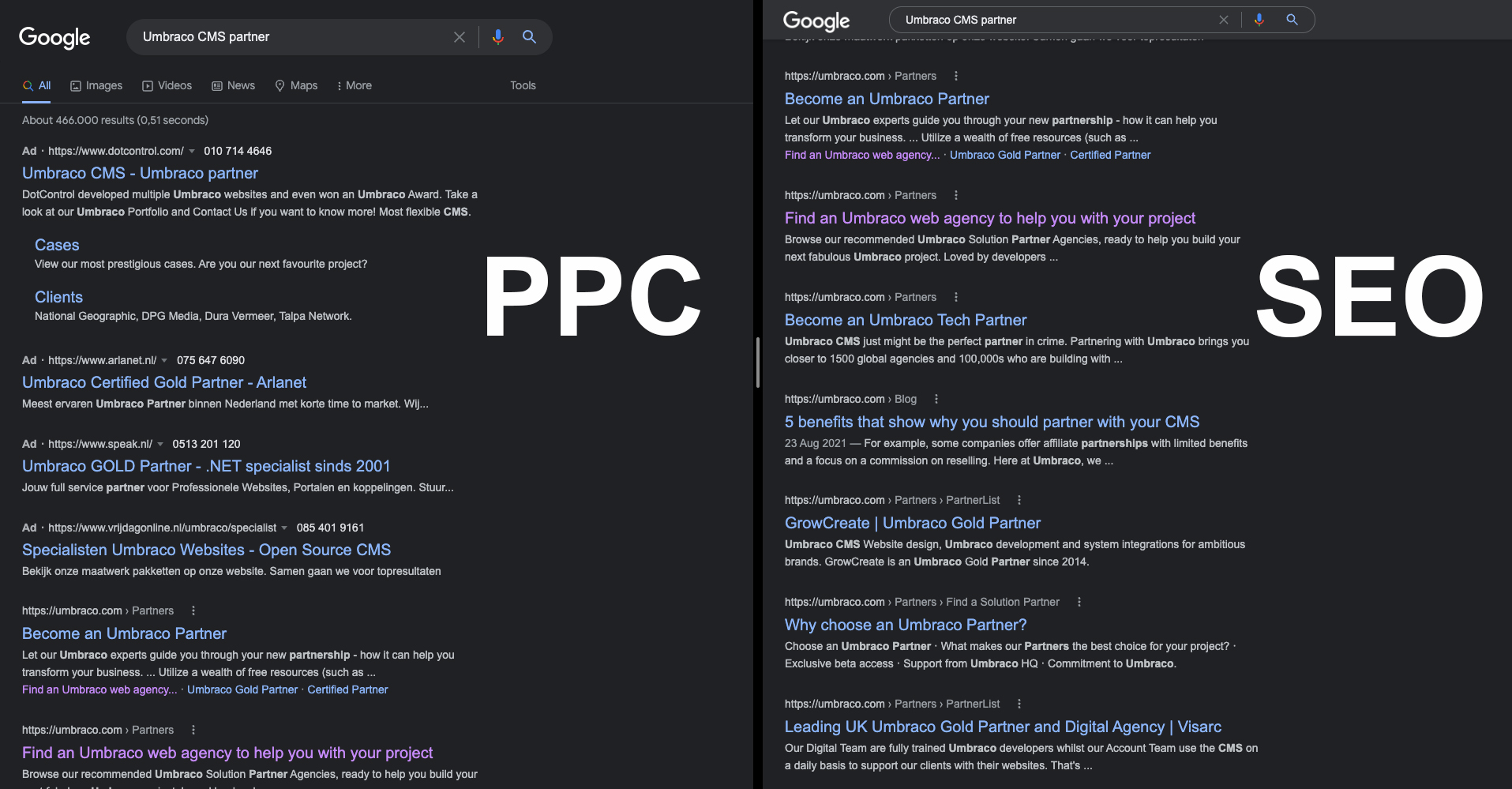Image resolution: width=1512 pixels, height=789 pixels.
Task: Open 5 benefits why partner with your CMS result
Action: point(992,422)
